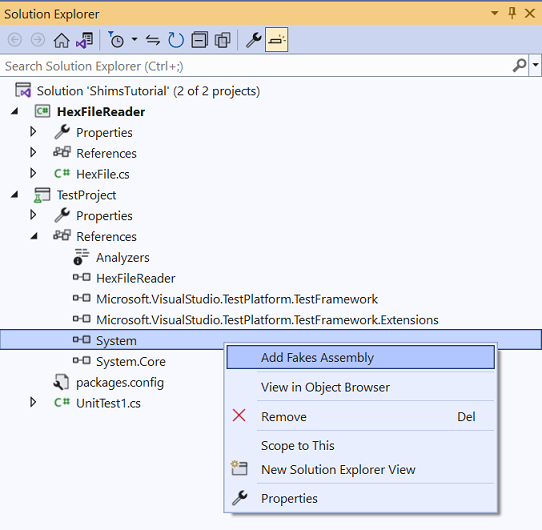The width and height of the screenshot is (542, 530).
Task: Choose New Solution Explorer View
Action: point(361,469)
